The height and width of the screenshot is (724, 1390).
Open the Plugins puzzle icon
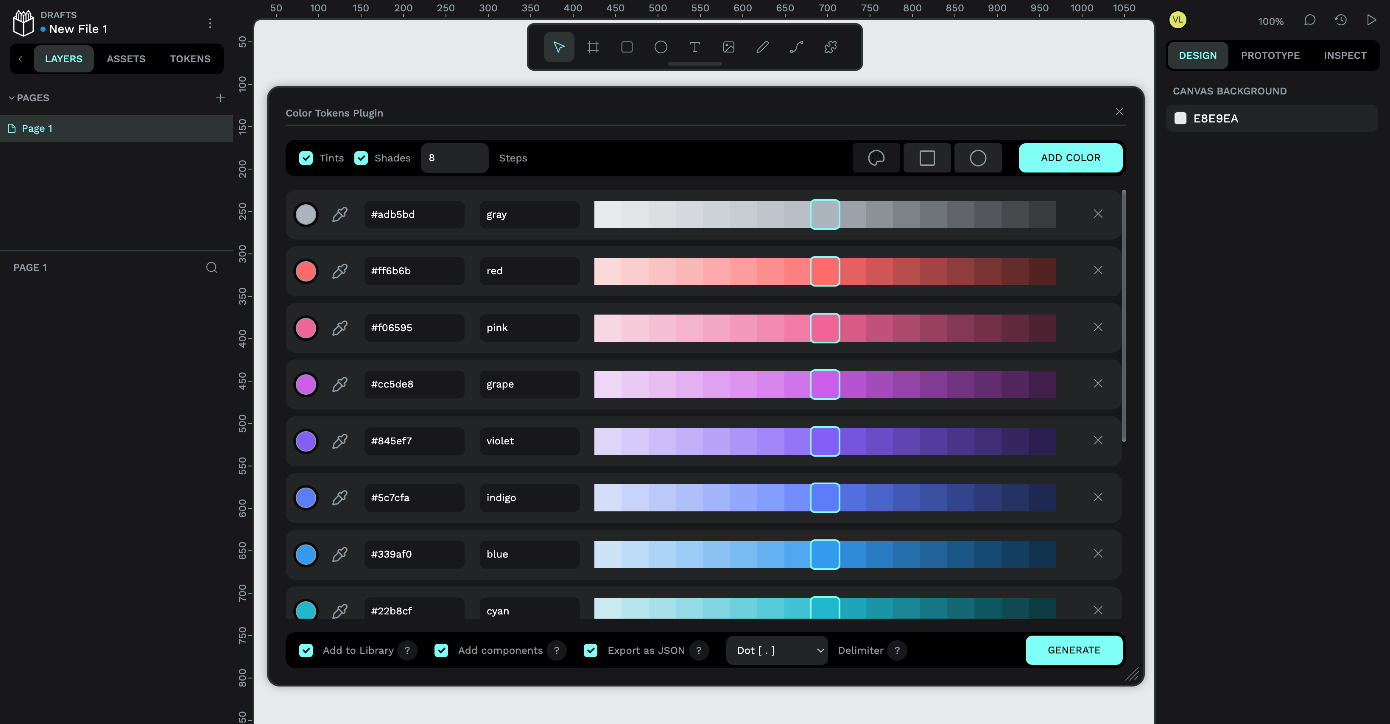pos(830,47)
